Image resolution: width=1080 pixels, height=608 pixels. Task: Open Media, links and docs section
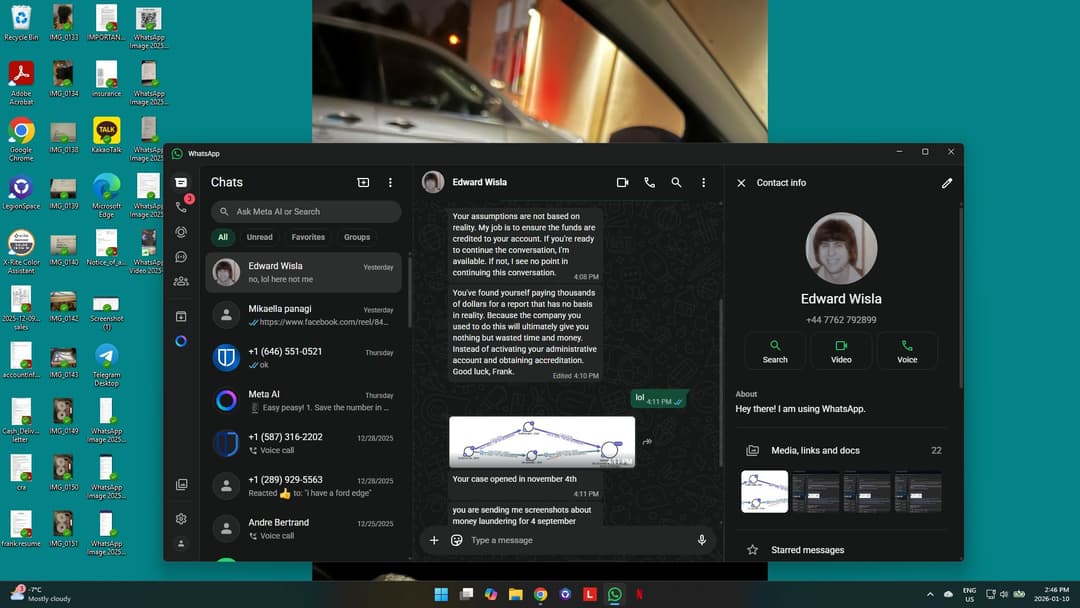pos(843,450)
